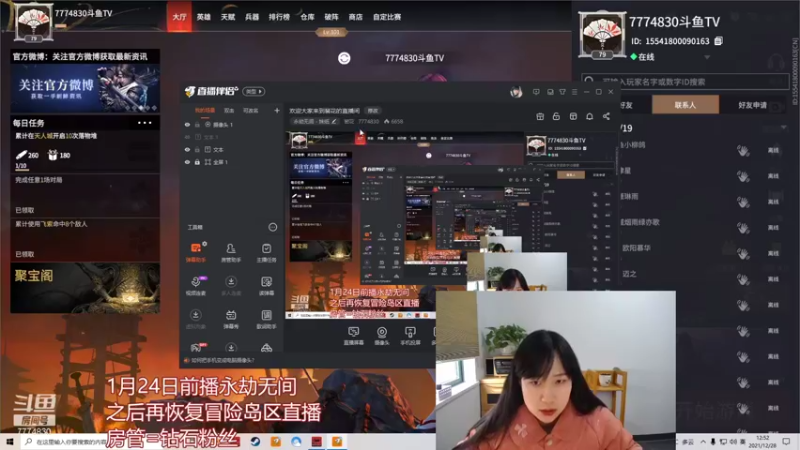Viewport: 800px width, 450px height.
Task: Hide the 文本 source layer
Action: (187, 149)
